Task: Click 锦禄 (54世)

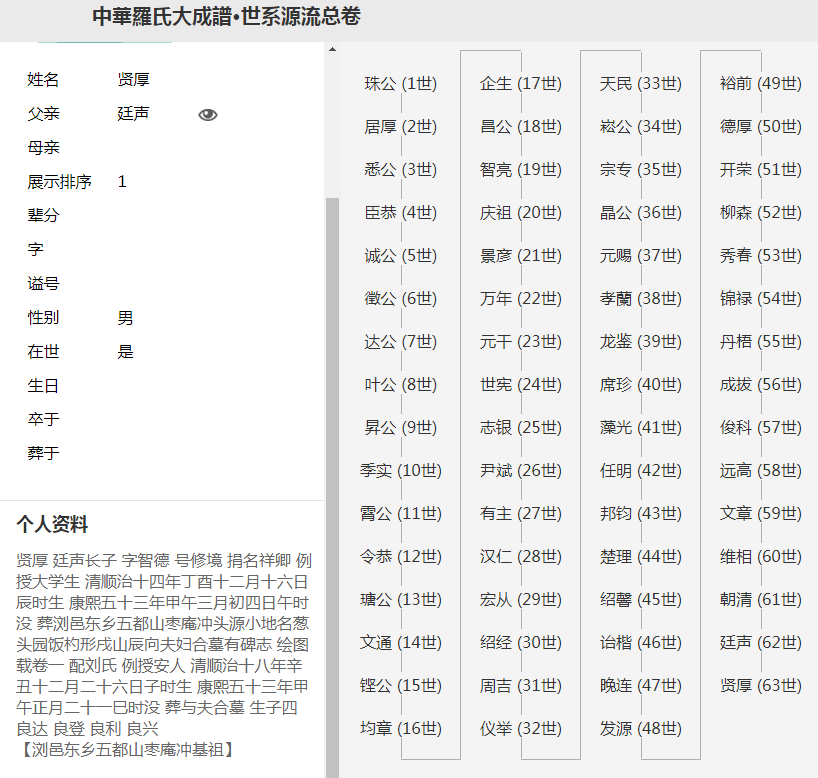Action: click(x=761, y=298)
